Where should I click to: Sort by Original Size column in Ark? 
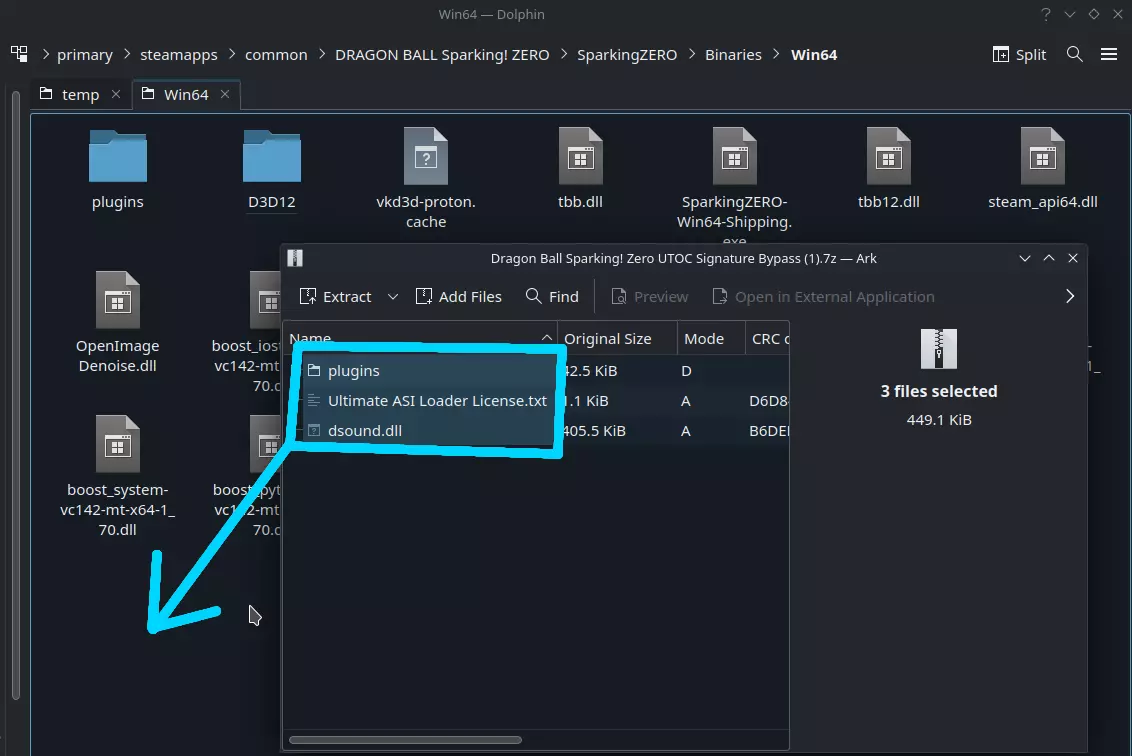(617, 339)
